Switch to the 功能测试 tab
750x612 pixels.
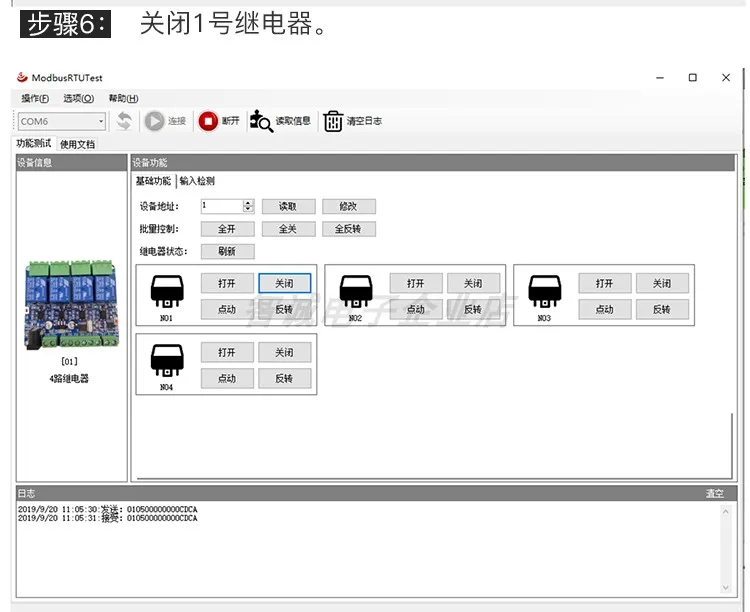tap(33, 144)
